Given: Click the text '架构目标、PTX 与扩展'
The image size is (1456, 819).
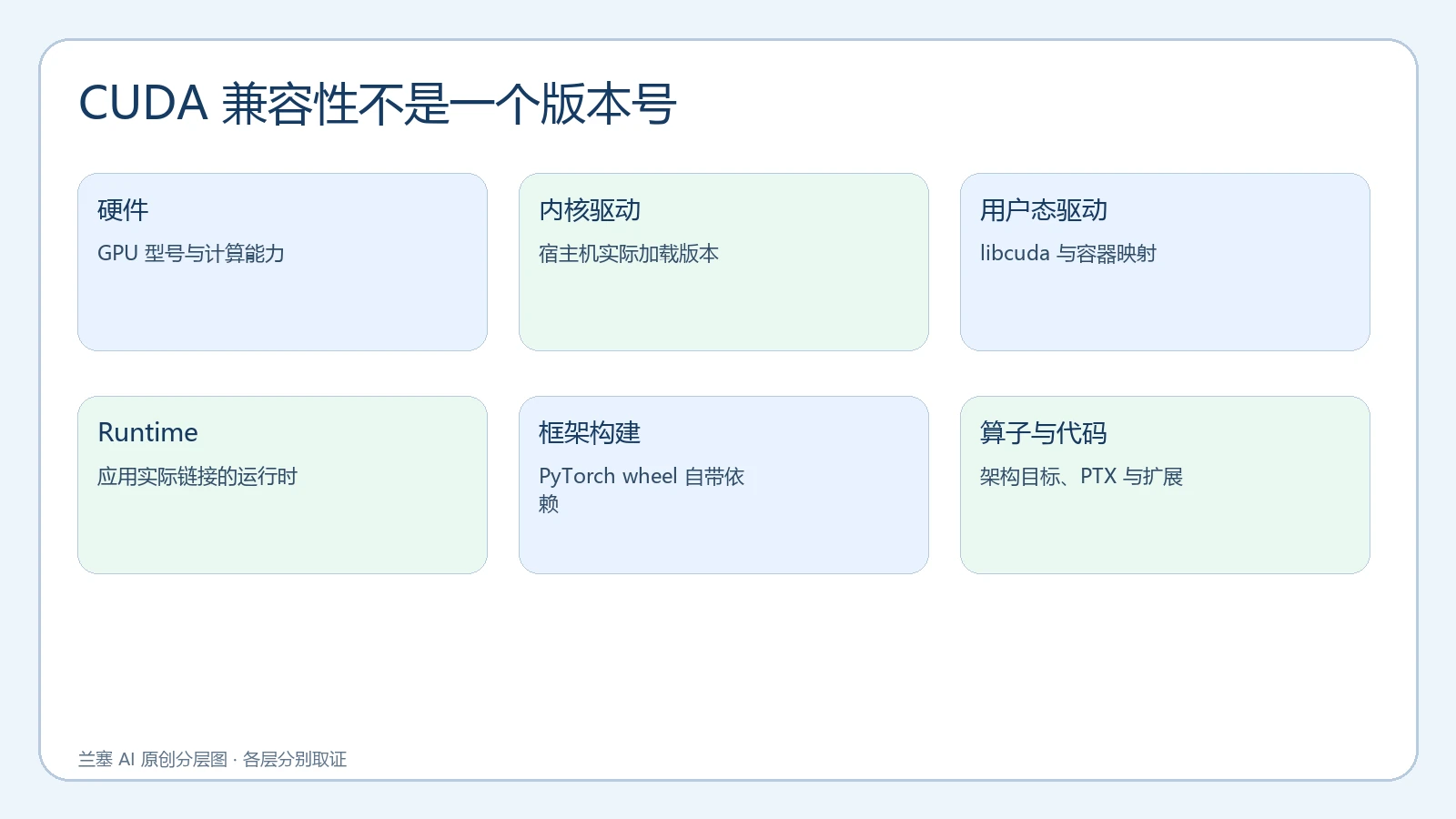Looking at the screenshot, I should [1081, 477].
